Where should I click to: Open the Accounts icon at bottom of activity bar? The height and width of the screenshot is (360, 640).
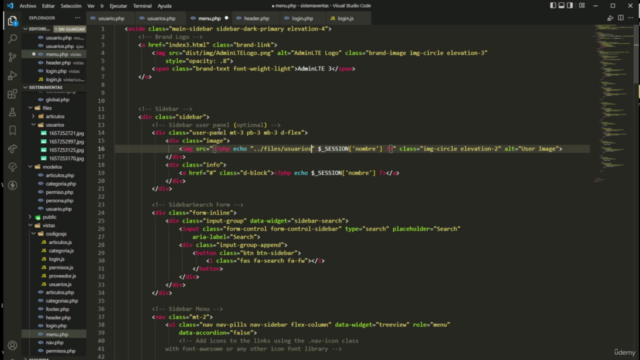tap(12, 345)
